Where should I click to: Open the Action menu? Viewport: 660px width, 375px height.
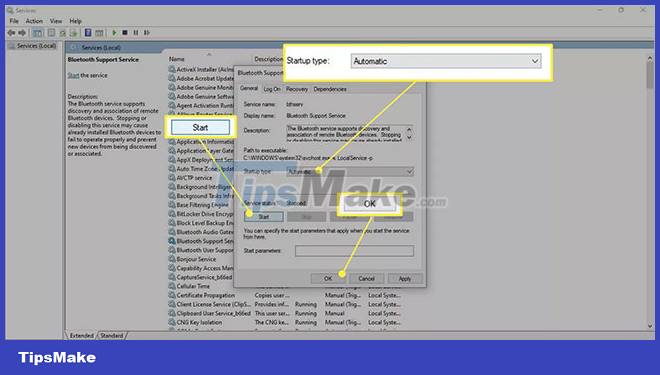coord(34,21)
